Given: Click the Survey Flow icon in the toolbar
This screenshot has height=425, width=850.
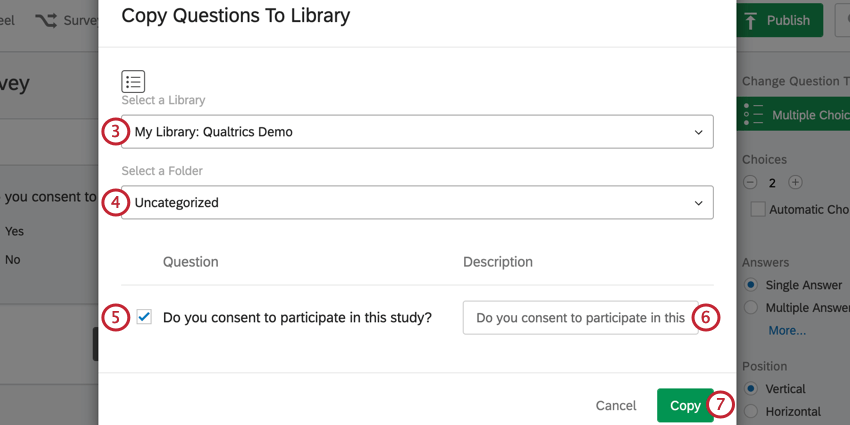Looking at the screenshot, I should click(45, 19).
